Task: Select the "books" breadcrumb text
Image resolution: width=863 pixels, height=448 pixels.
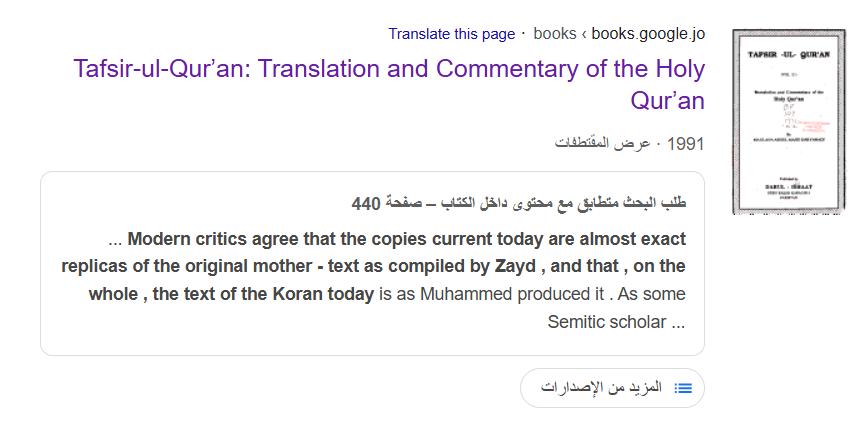Action: click(x=555, y=34)
